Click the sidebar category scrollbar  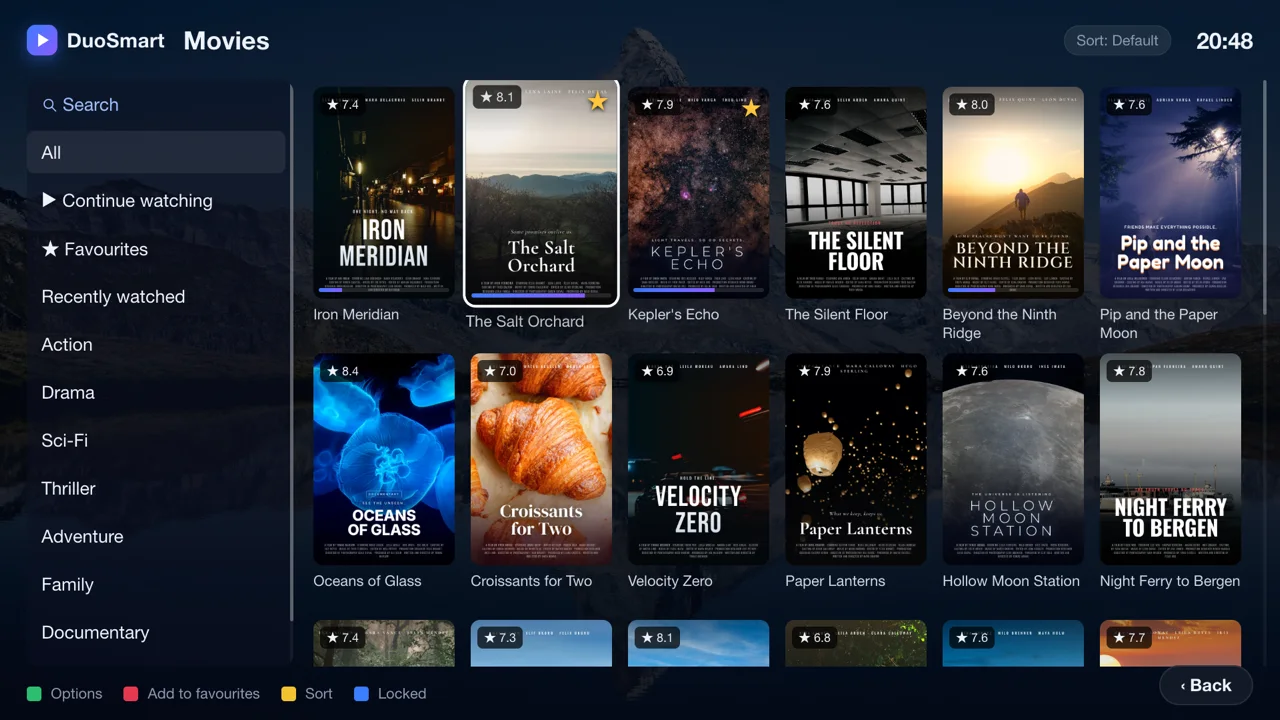click(291, 350)
